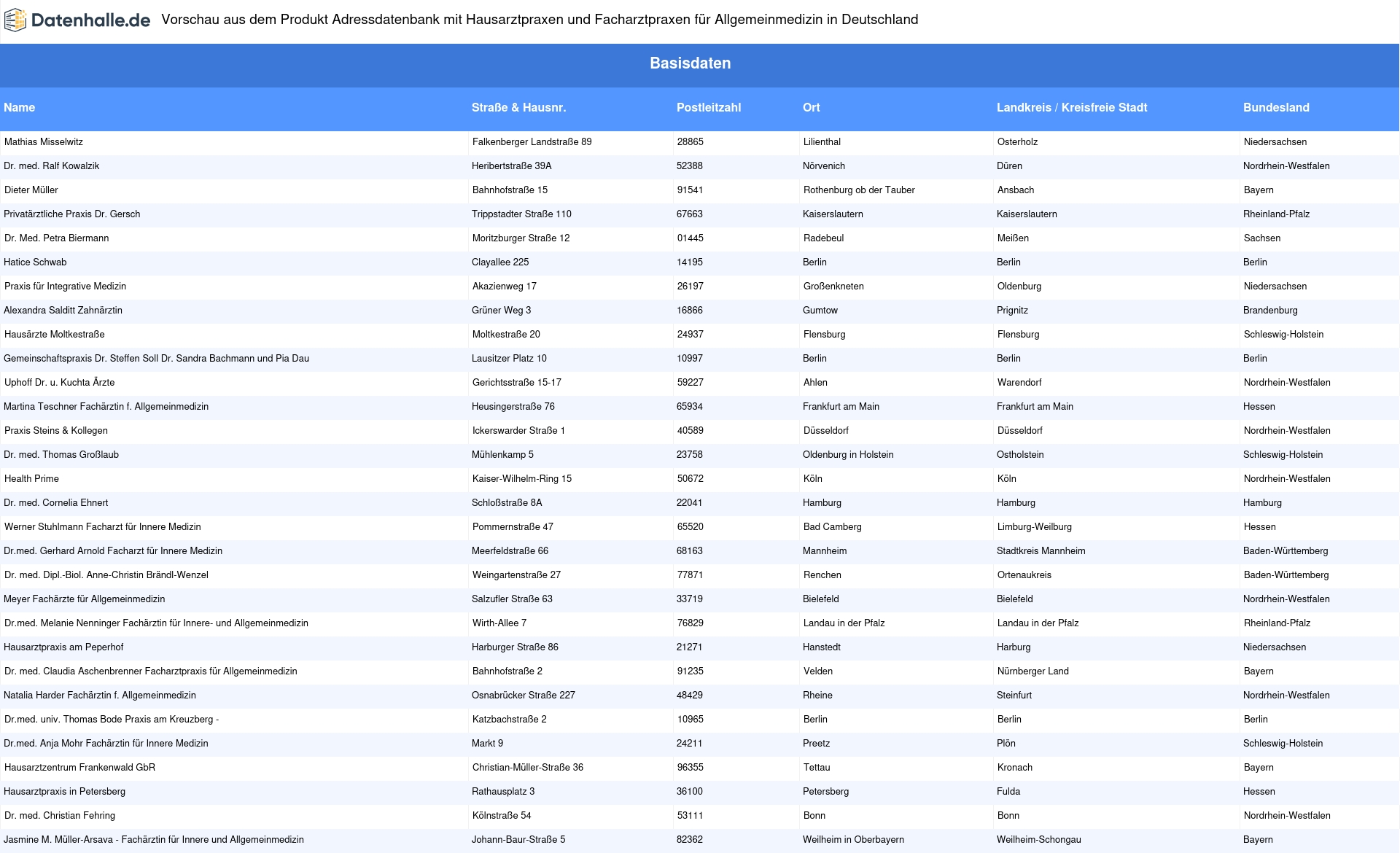Viewport: 1400px width, 853px height.
Task: Click Dr. med. Dipl.-Biol. Anne-Christin Brändl-Wenzel
Action: 106,574
